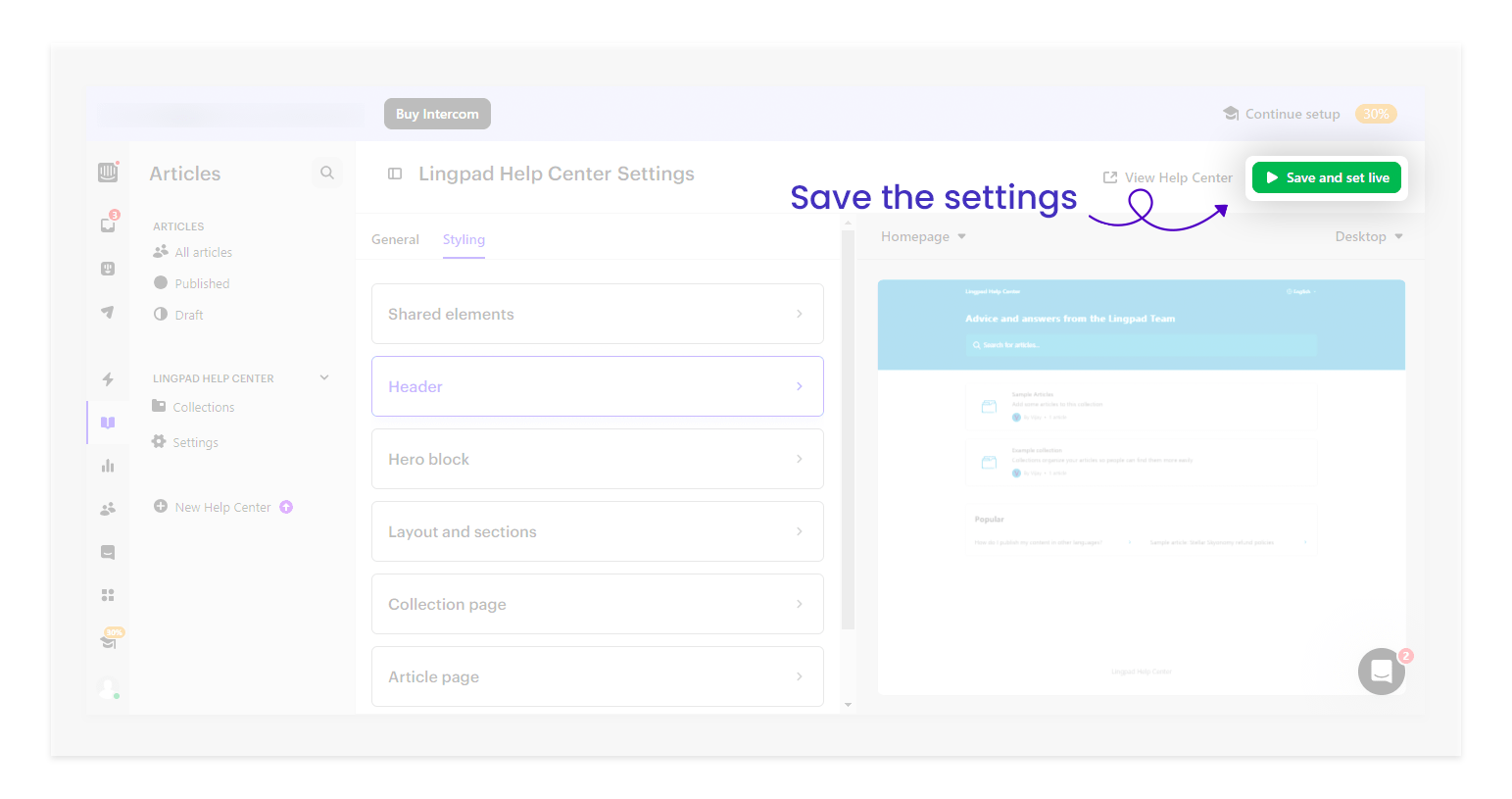Switch to the General tab

(395, 239)
